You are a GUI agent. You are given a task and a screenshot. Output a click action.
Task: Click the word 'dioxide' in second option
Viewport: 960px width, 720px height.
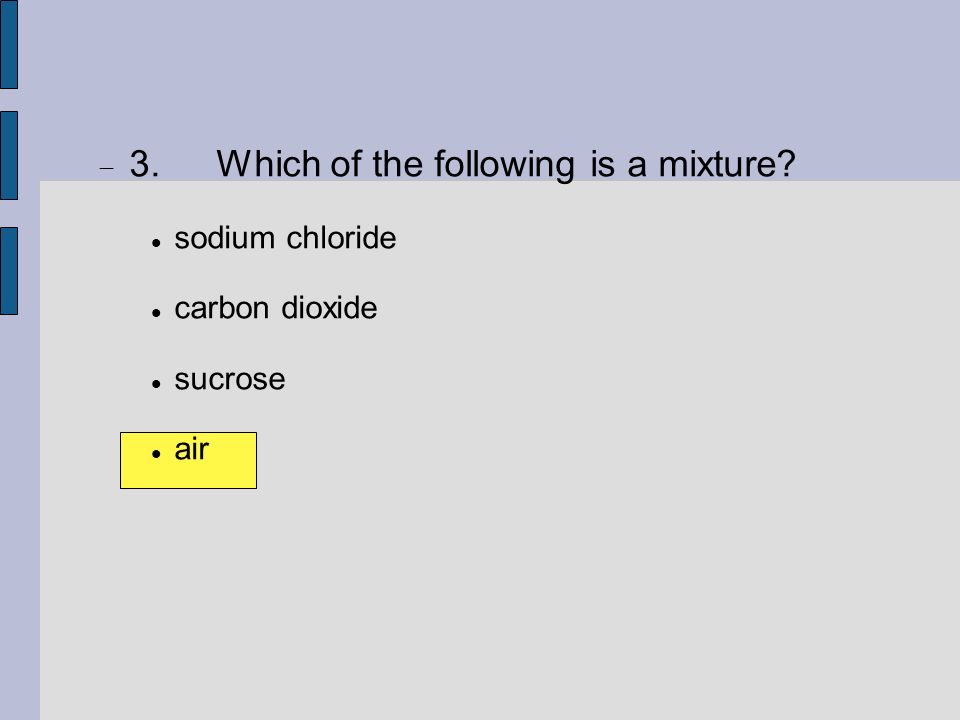[x=329, y=307]
